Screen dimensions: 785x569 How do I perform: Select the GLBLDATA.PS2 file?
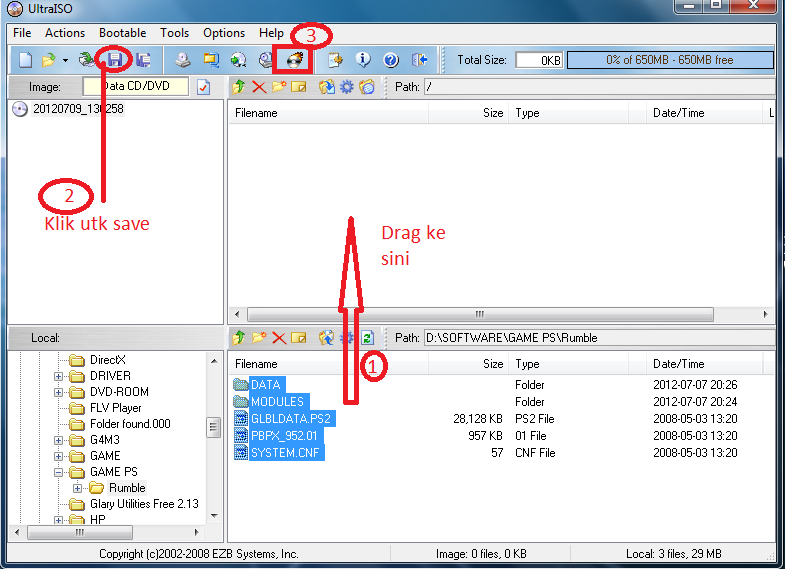291,419
